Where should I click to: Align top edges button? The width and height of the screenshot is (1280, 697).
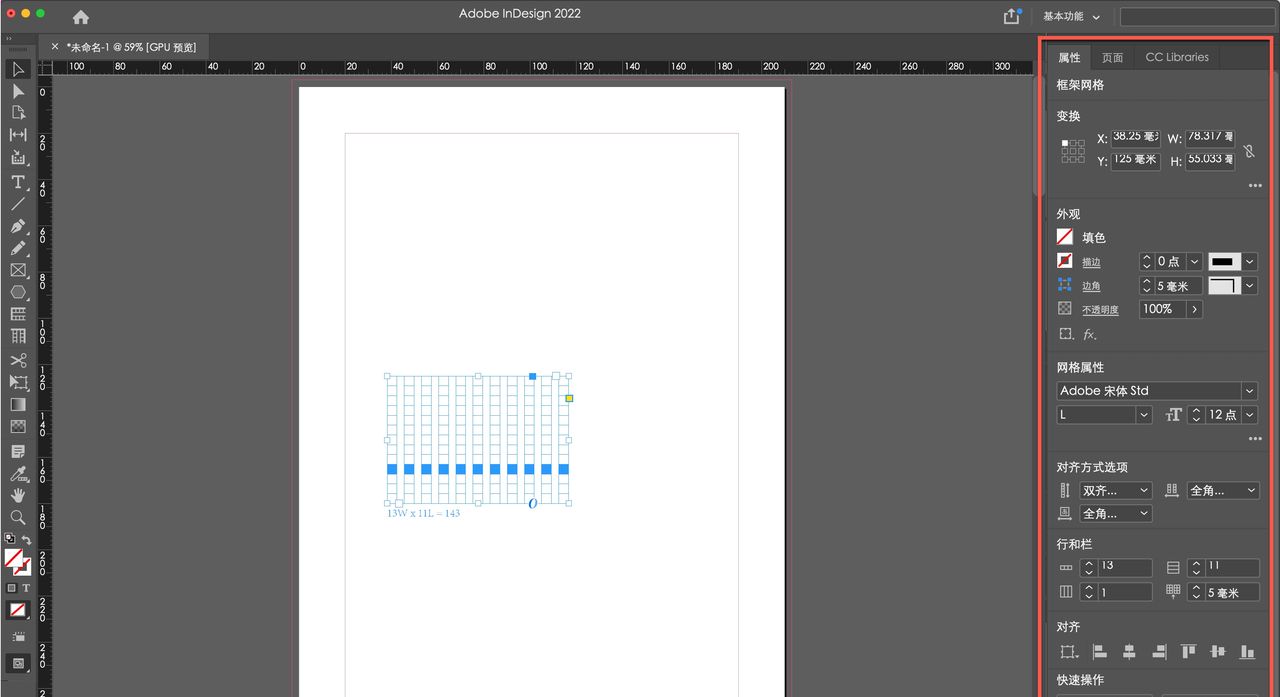click(1188, 652)
